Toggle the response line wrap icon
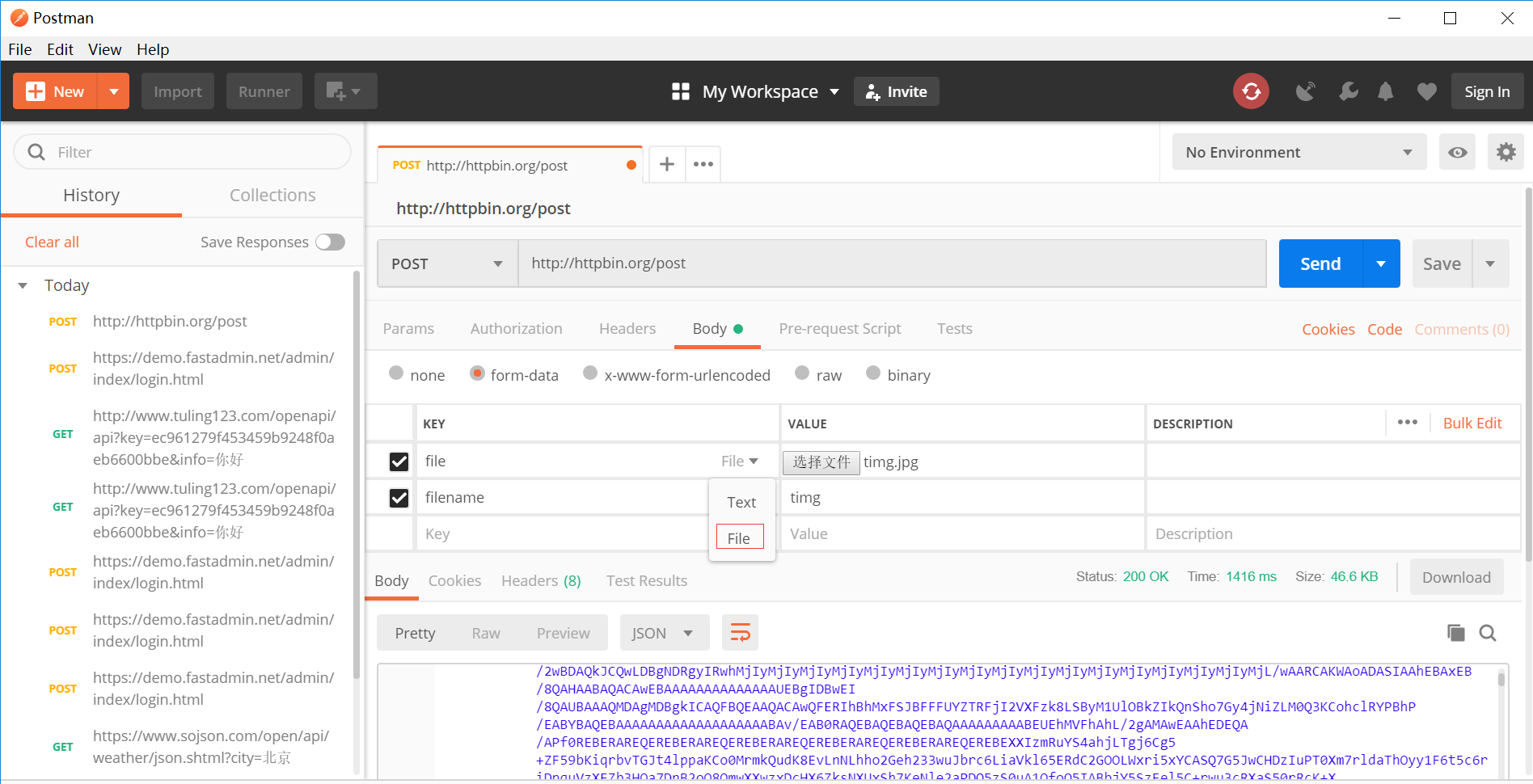 pyautogui.click(x=740, y=633)
